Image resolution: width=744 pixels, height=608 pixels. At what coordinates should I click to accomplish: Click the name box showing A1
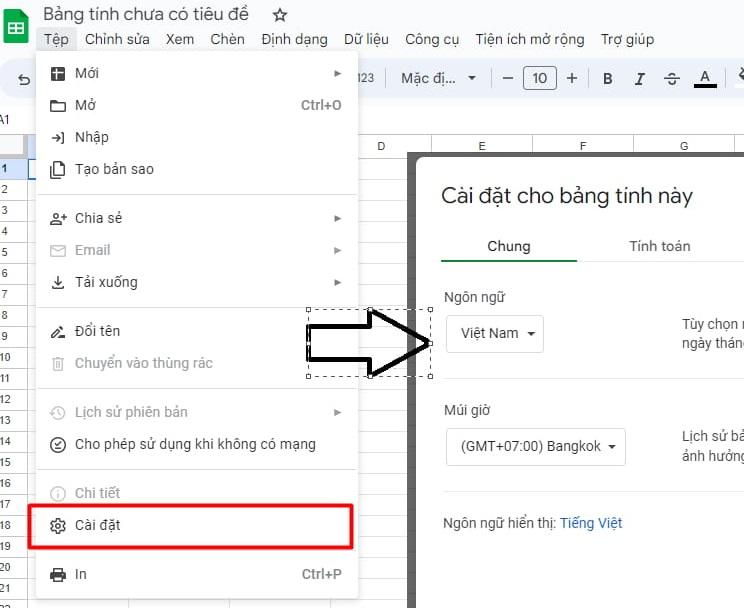point(6,120)
